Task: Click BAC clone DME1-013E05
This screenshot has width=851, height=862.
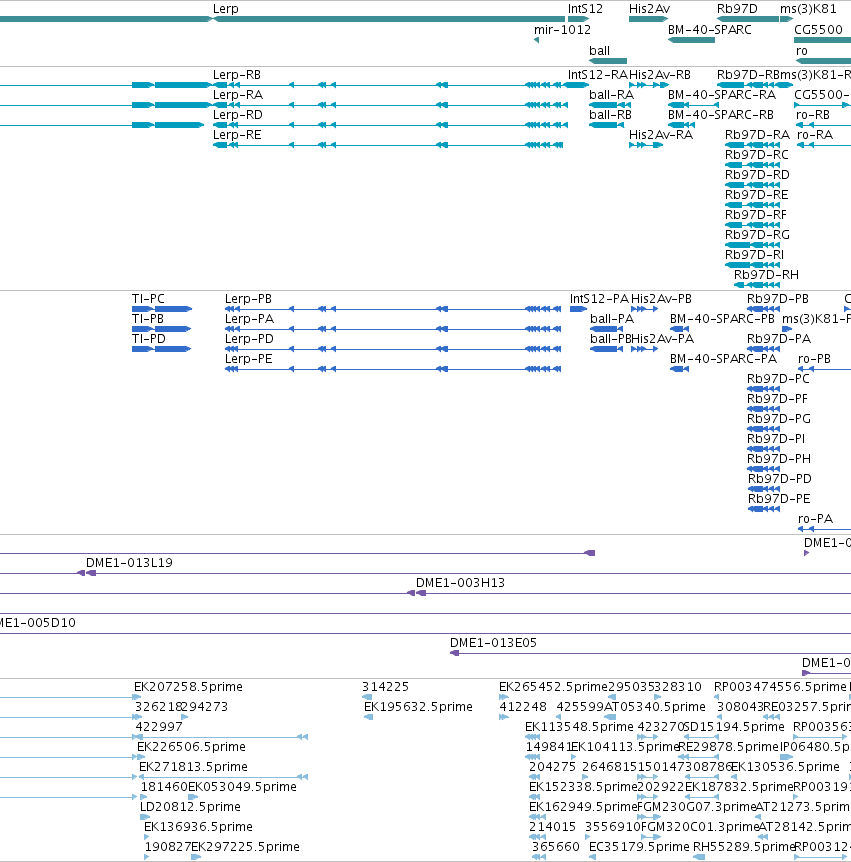Action: [493, 643]
